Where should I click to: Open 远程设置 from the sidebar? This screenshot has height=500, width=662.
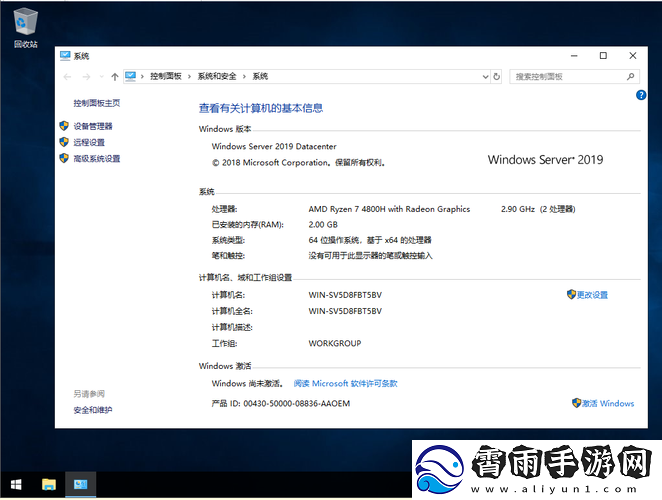point(89,142)
